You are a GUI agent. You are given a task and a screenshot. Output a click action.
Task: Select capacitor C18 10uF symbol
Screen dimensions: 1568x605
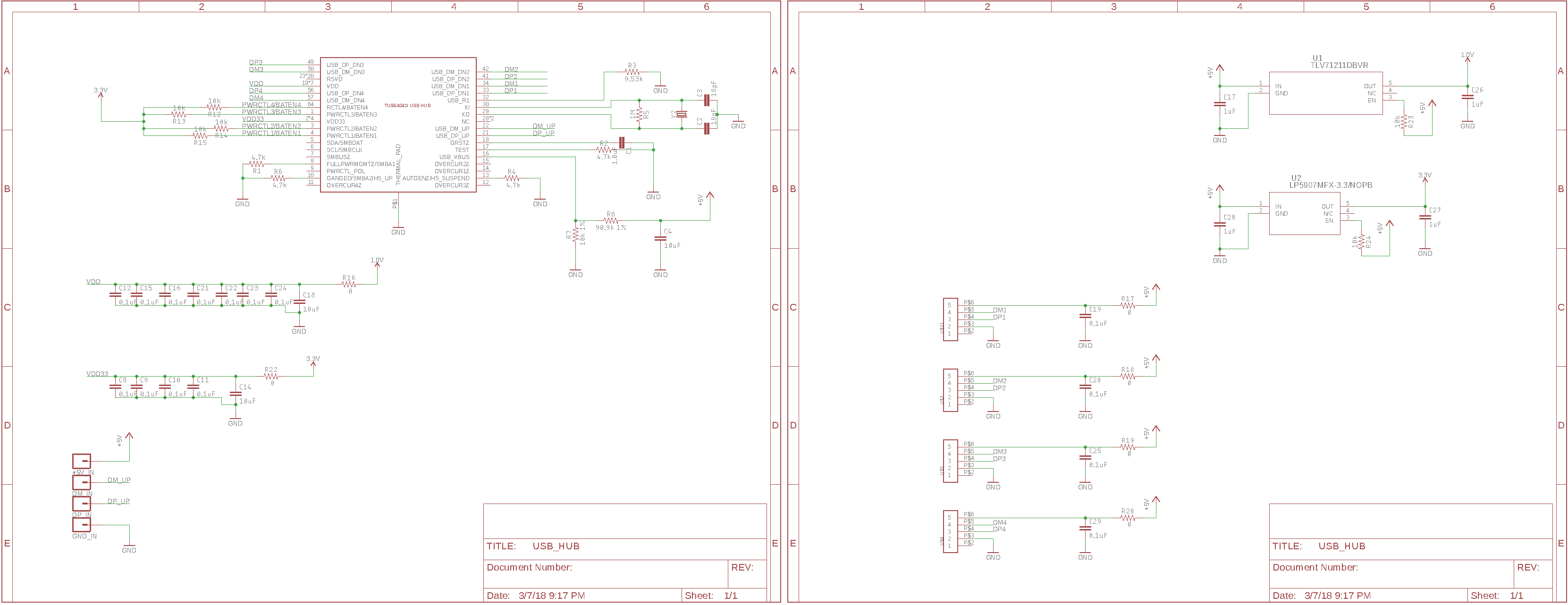point(299,302)
